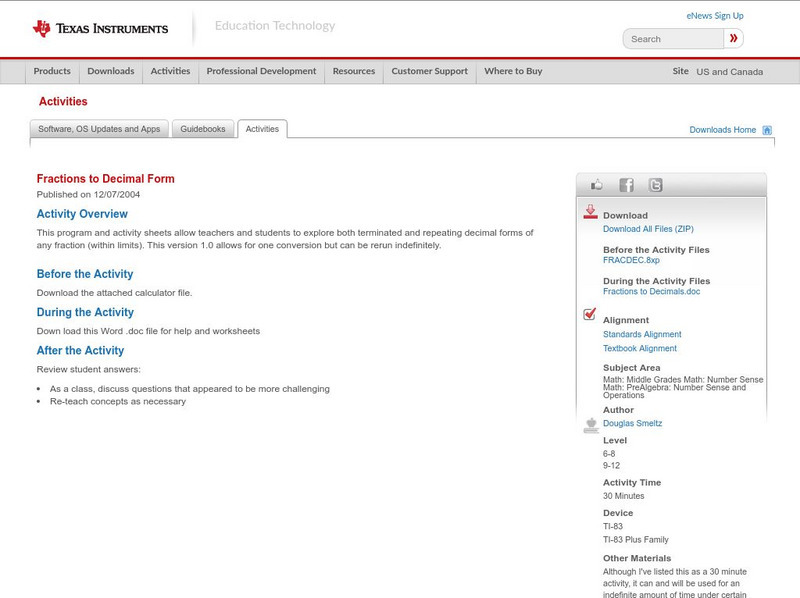
Task: Click the Downloads Home house icon
Action: (767, 130)
